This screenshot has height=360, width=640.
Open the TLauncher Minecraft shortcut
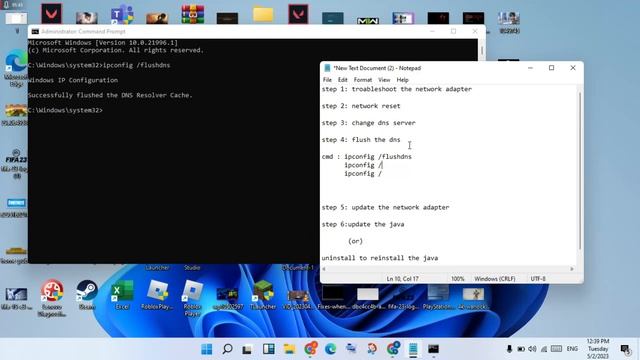pos(263,294)
